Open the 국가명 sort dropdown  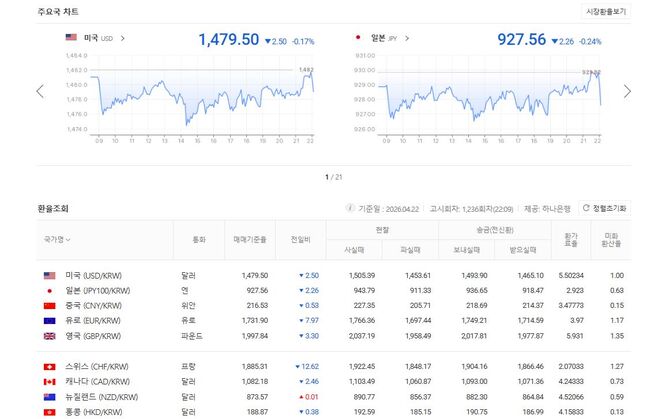click(x=57, y=240)
